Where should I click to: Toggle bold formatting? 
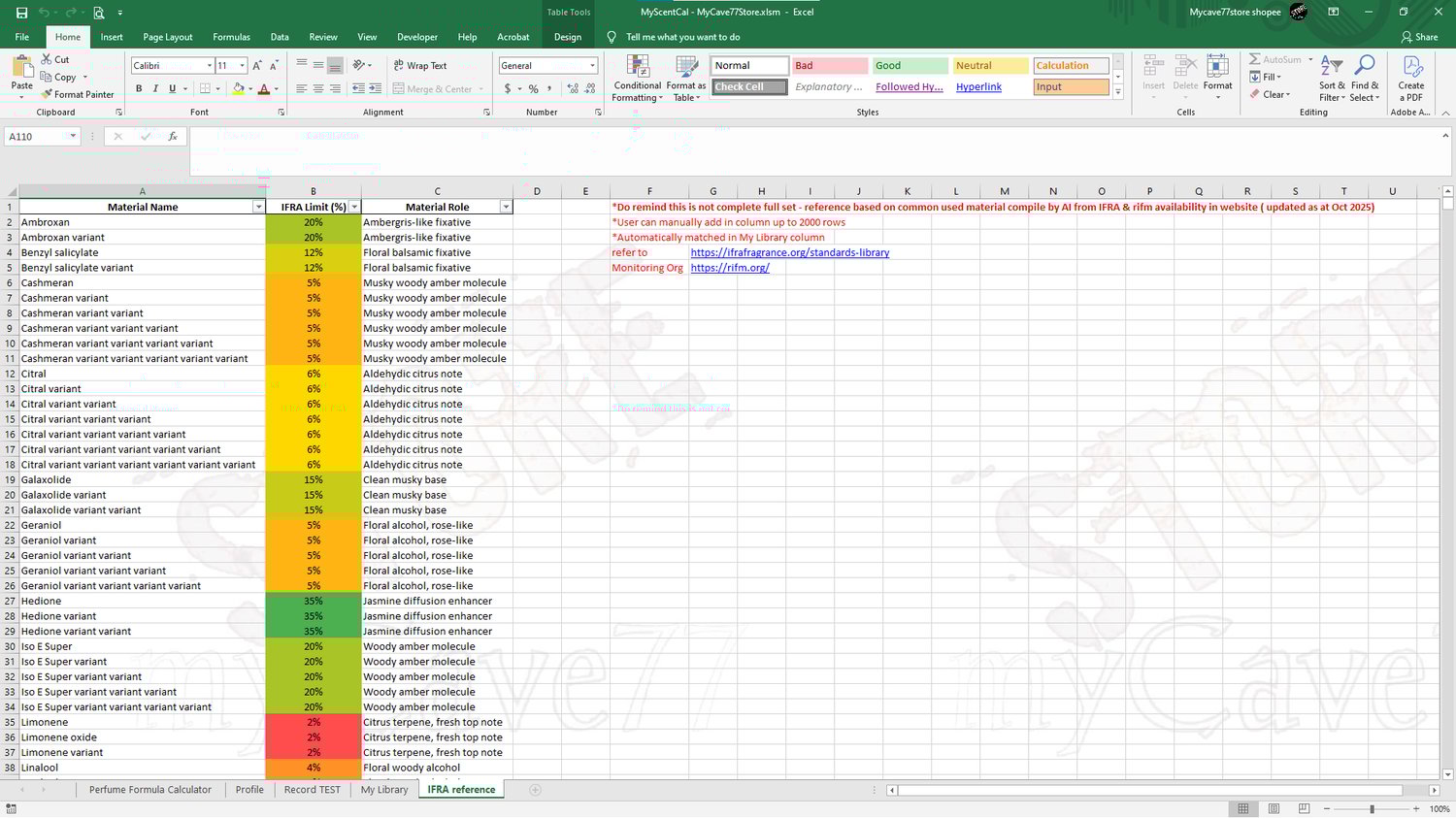(139, 88)
